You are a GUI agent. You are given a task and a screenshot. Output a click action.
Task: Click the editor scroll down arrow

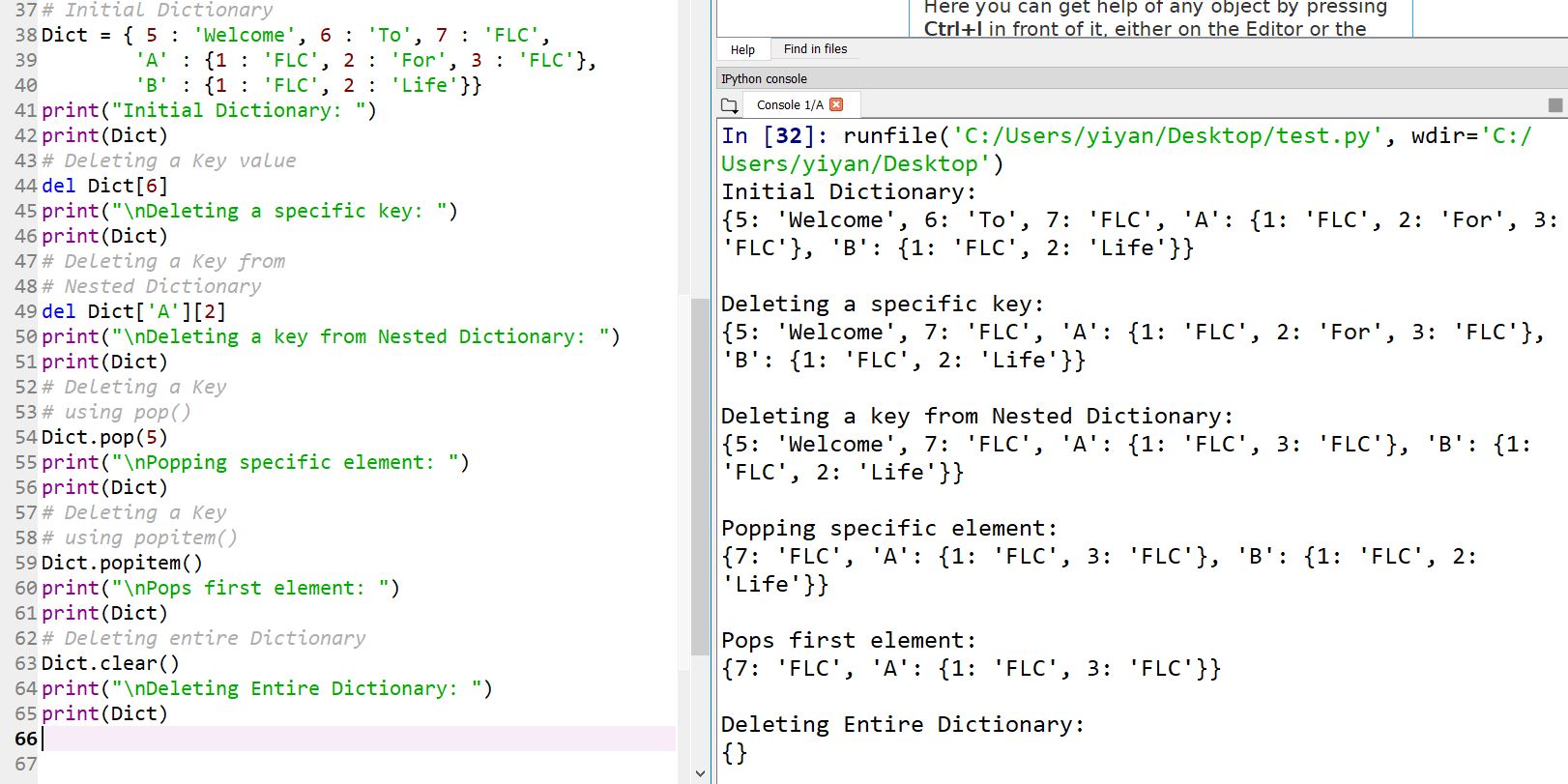(701, 773)
